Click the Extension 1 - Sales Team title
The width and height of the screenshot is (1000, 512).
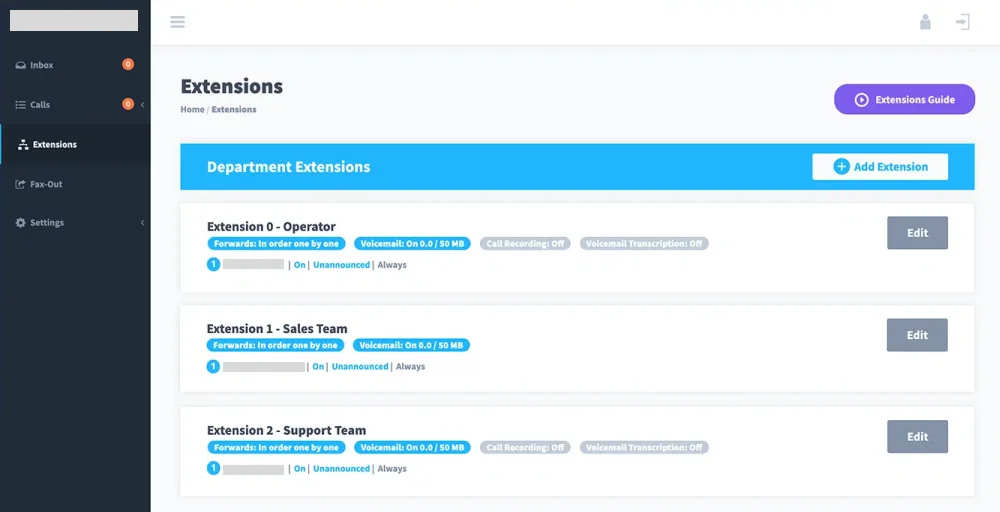click(x=277, y=329)
